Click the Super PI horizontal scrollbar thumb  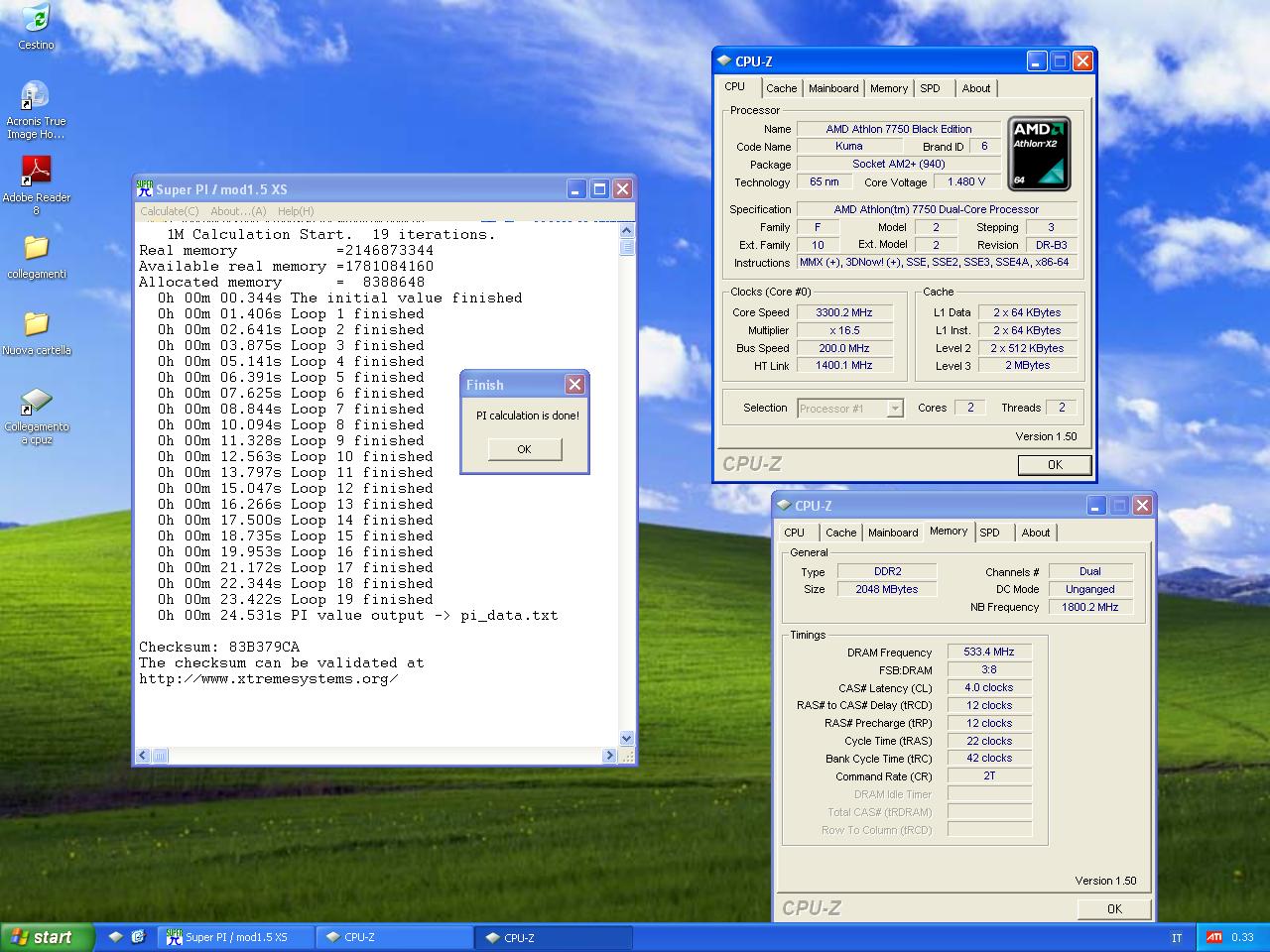(x=160, y=756)
